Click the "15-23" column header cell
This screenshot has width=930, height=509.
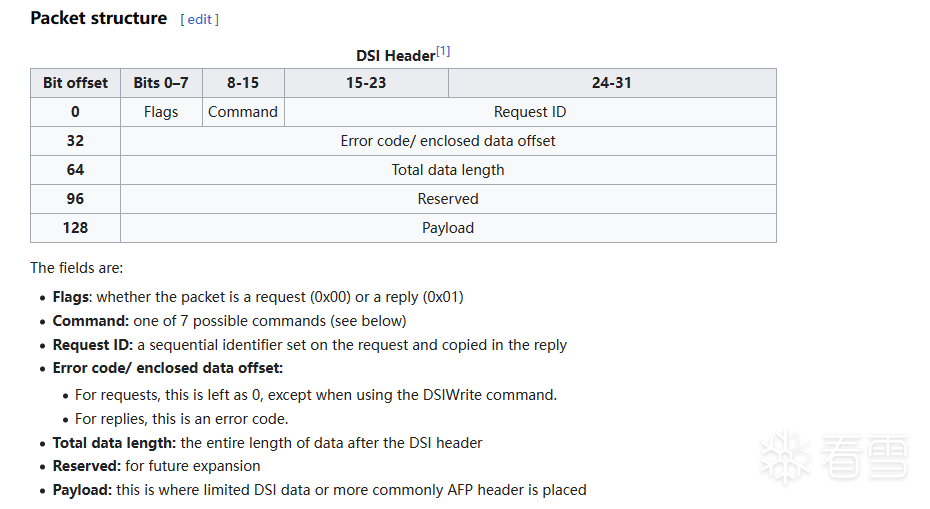point(366,83)
